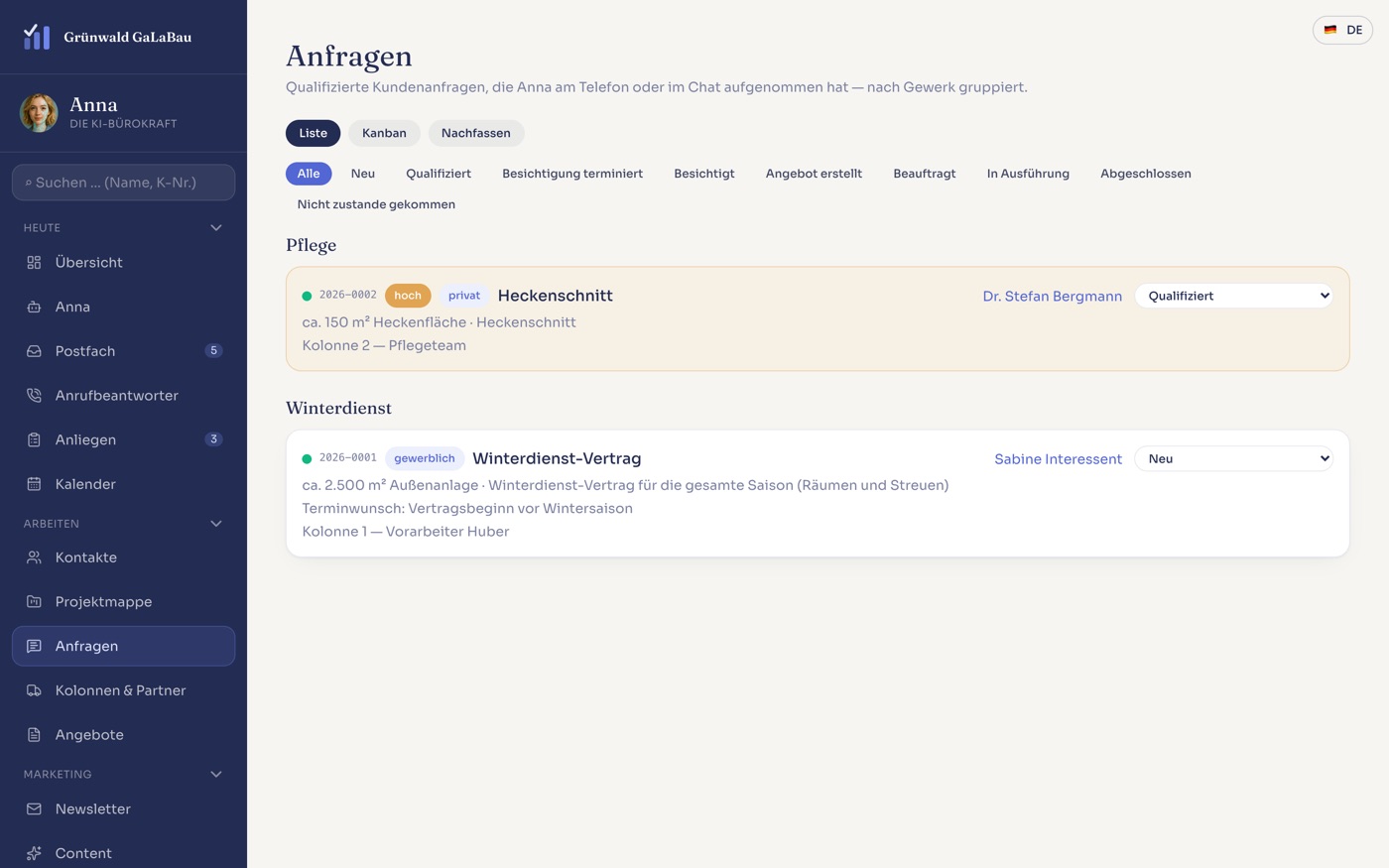Viewport: 1389px width, 868px height.
Task: Click the Anliegen clipboard icon
Action: [x=34, y=439]
